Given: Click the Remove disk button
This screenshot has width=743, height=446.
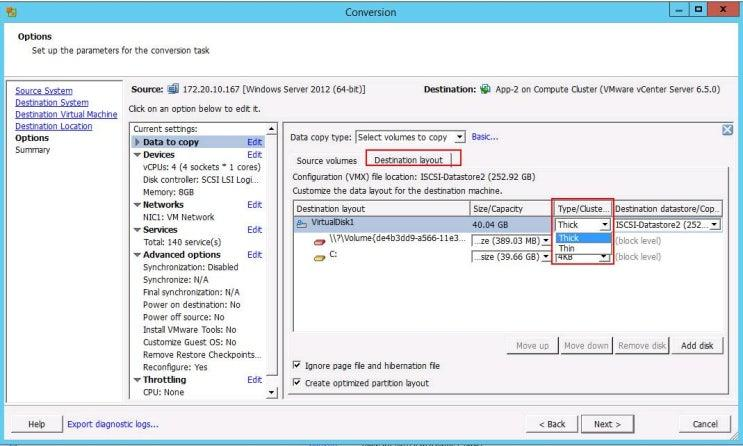Looking at the screenshot, I should [x=642, y=346].
